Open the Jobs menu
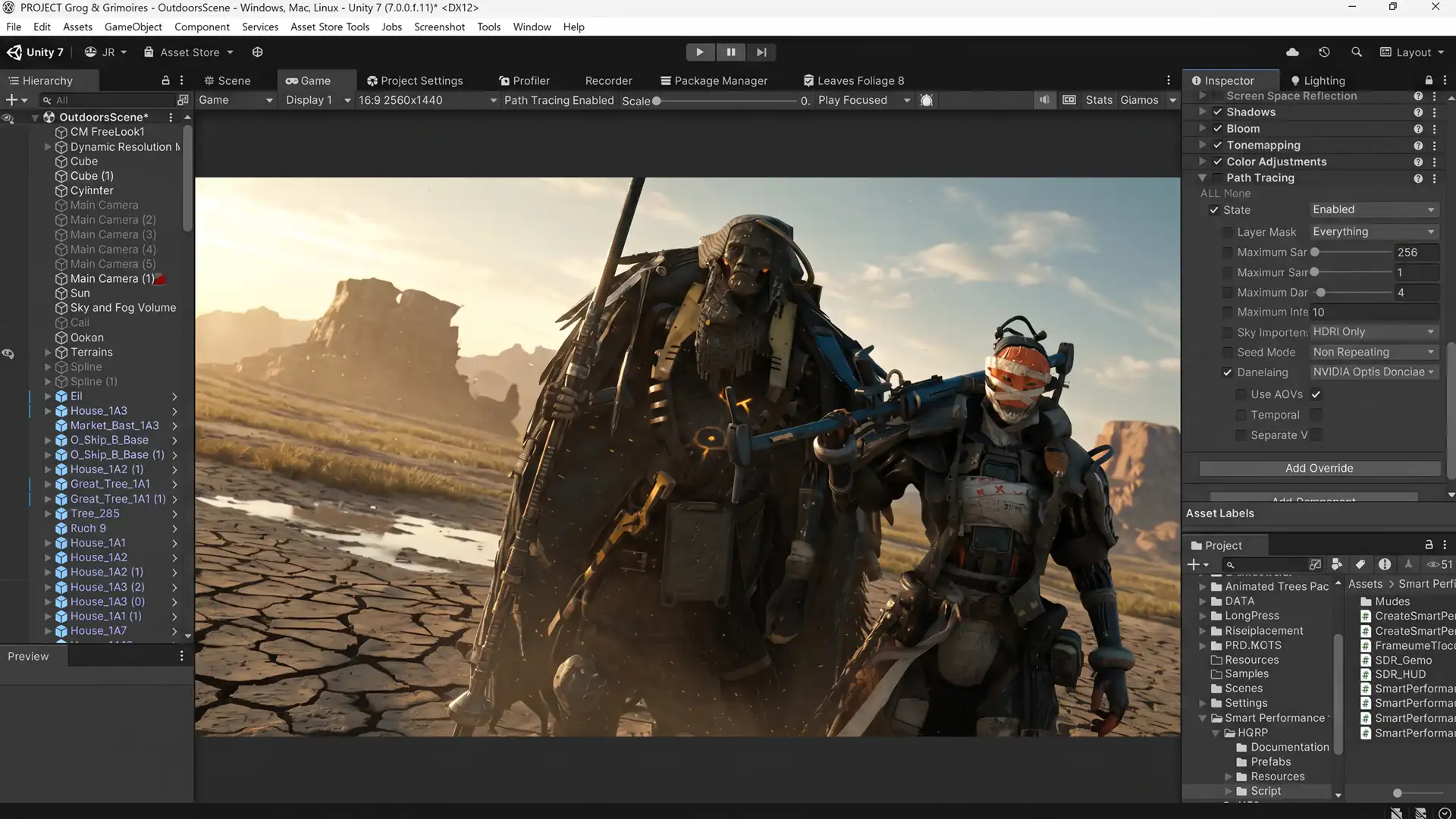The width and height of the screenshot is (1456, 819). 391,27
